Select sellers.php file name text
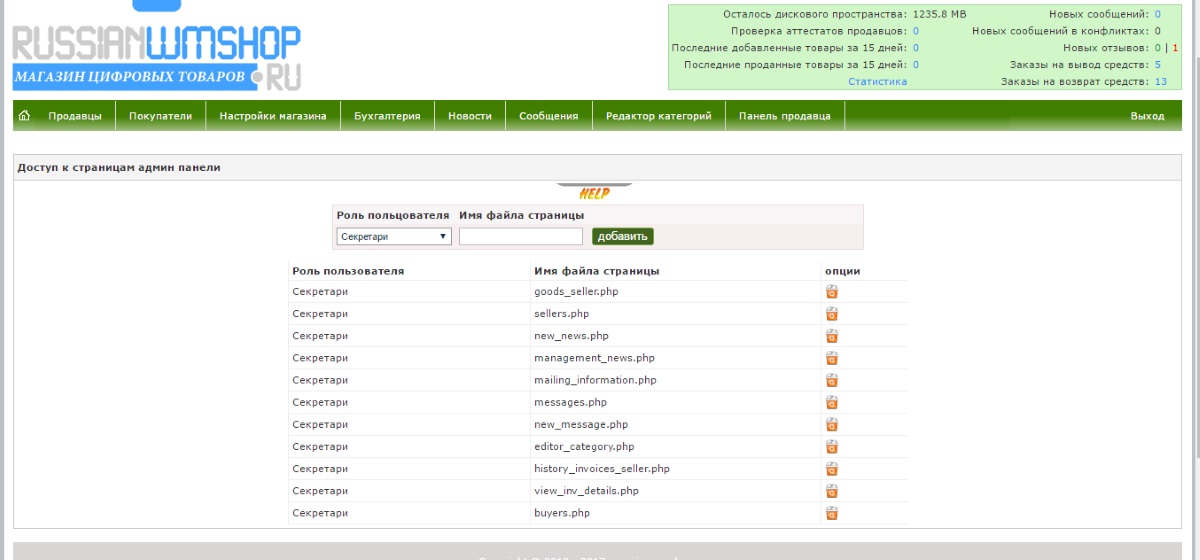The width and height of the screenshot is (1200, 560). click(562, 314)
